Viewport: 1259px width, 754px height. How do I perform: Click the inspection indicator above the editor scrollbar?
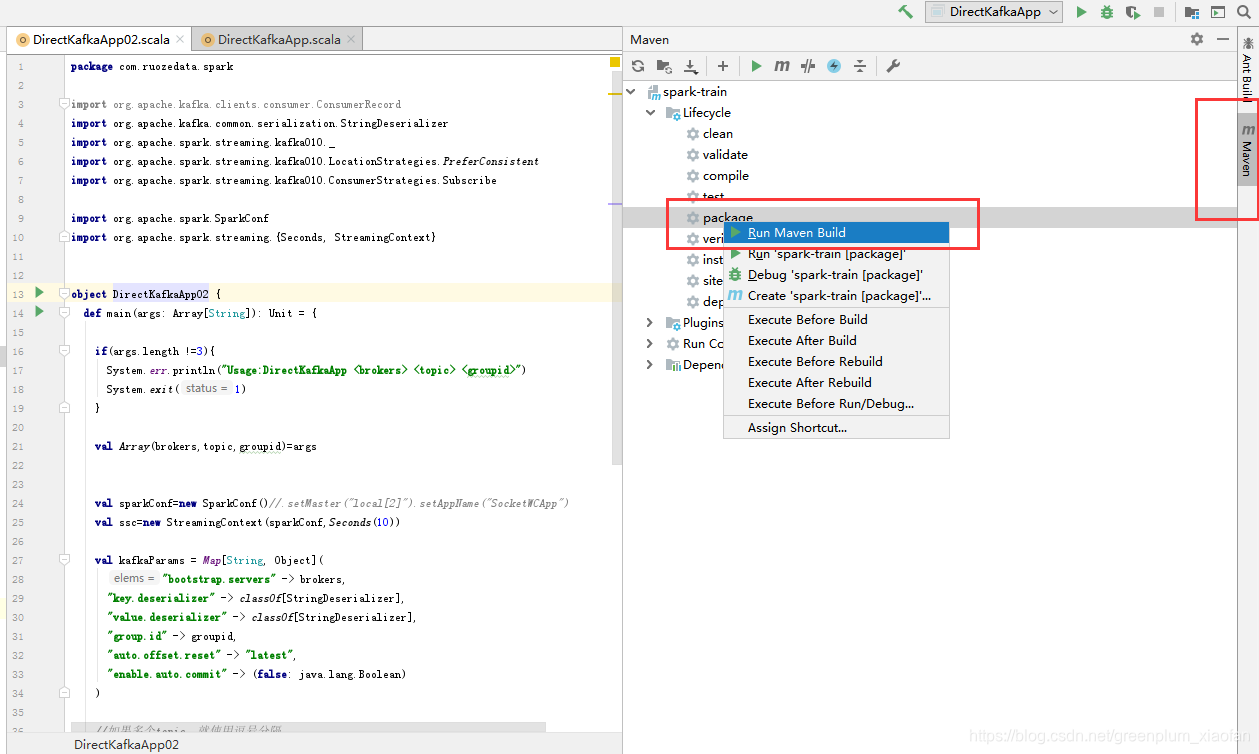[615, 63]
